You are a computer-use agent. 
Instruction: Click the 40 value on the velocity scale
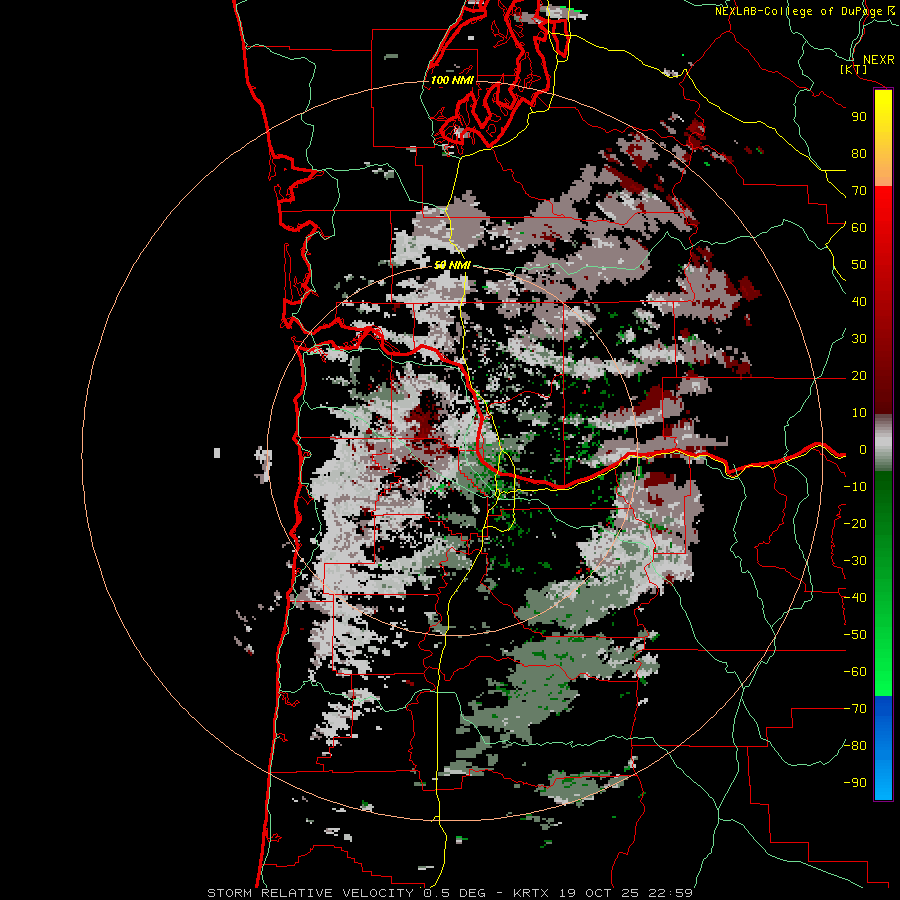859,302
